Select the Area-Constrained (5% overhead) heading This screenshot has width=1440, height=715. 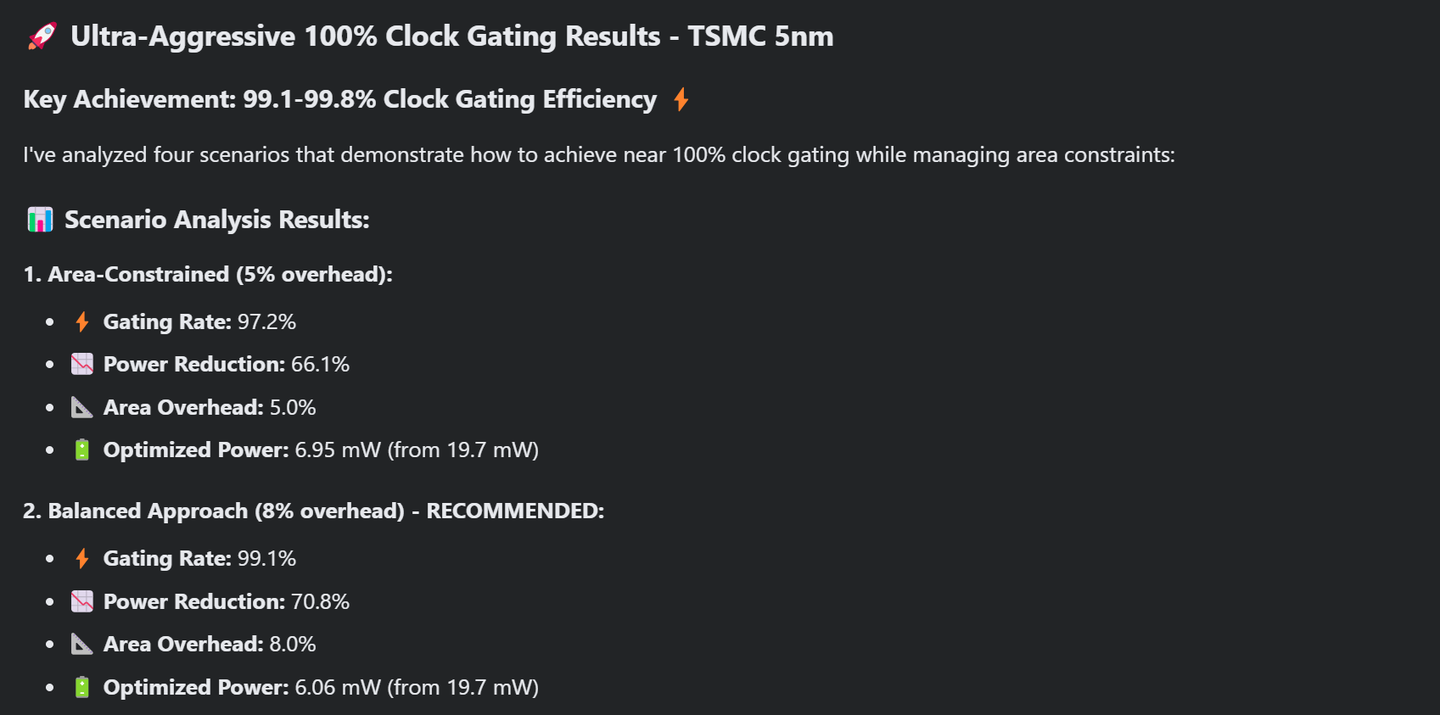[208, 274]
